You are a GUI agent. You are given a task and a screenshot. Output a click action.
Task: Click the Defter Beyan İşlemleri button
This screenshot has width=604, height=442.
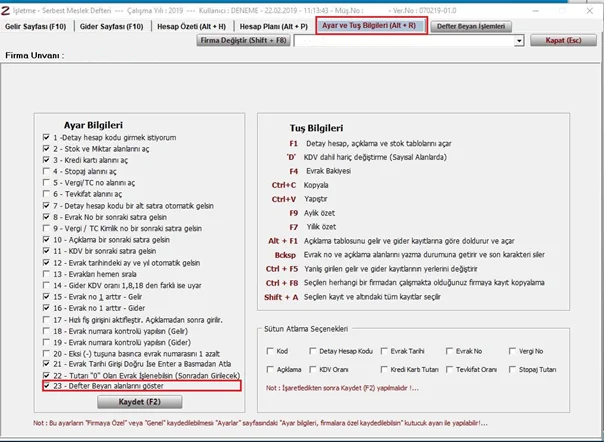pyautogui.click(x=471, y=27)
